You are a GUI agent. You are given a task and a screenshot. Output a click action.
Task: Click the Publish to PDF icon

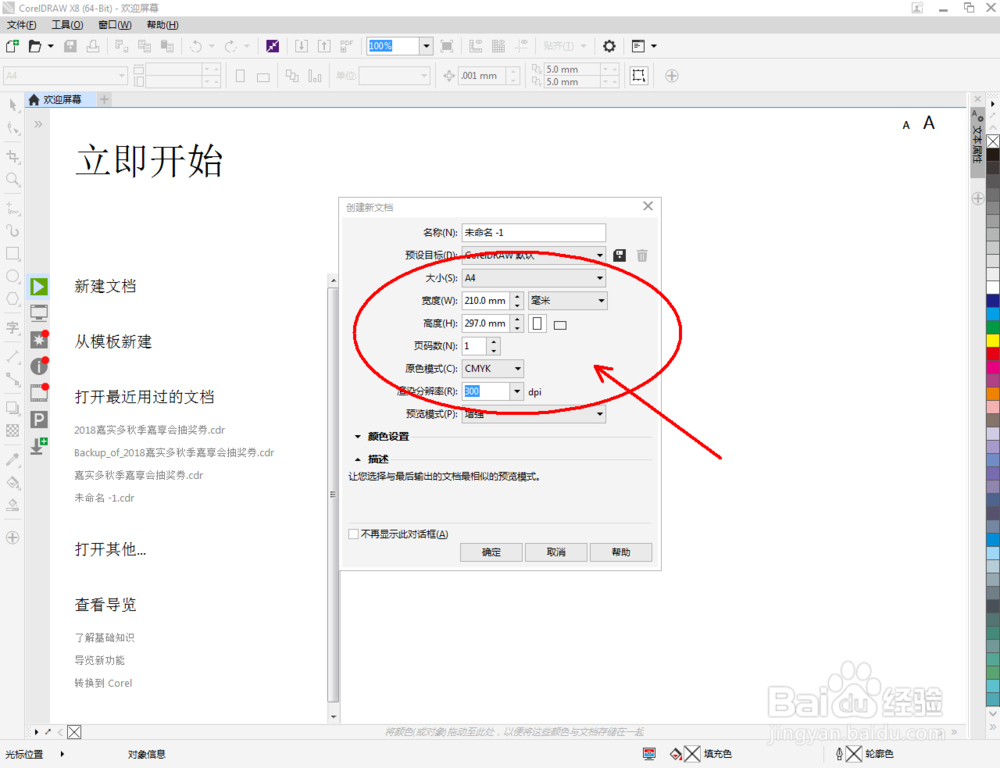346,46
